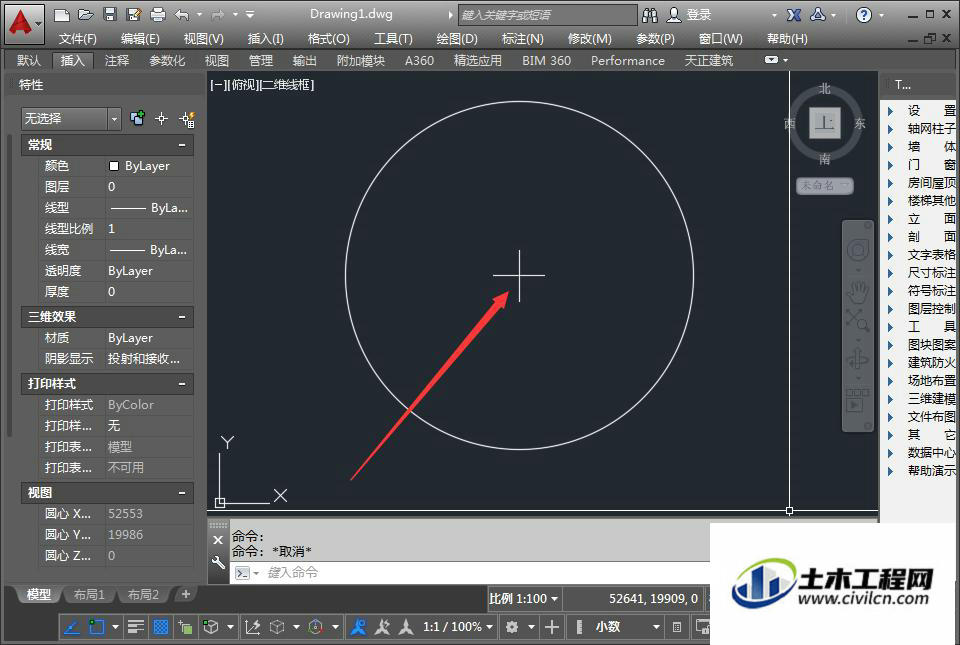This screenshot has width=960, height=645.
Task: Collapse the 常规 section in Properties
Action: [182, 145]
